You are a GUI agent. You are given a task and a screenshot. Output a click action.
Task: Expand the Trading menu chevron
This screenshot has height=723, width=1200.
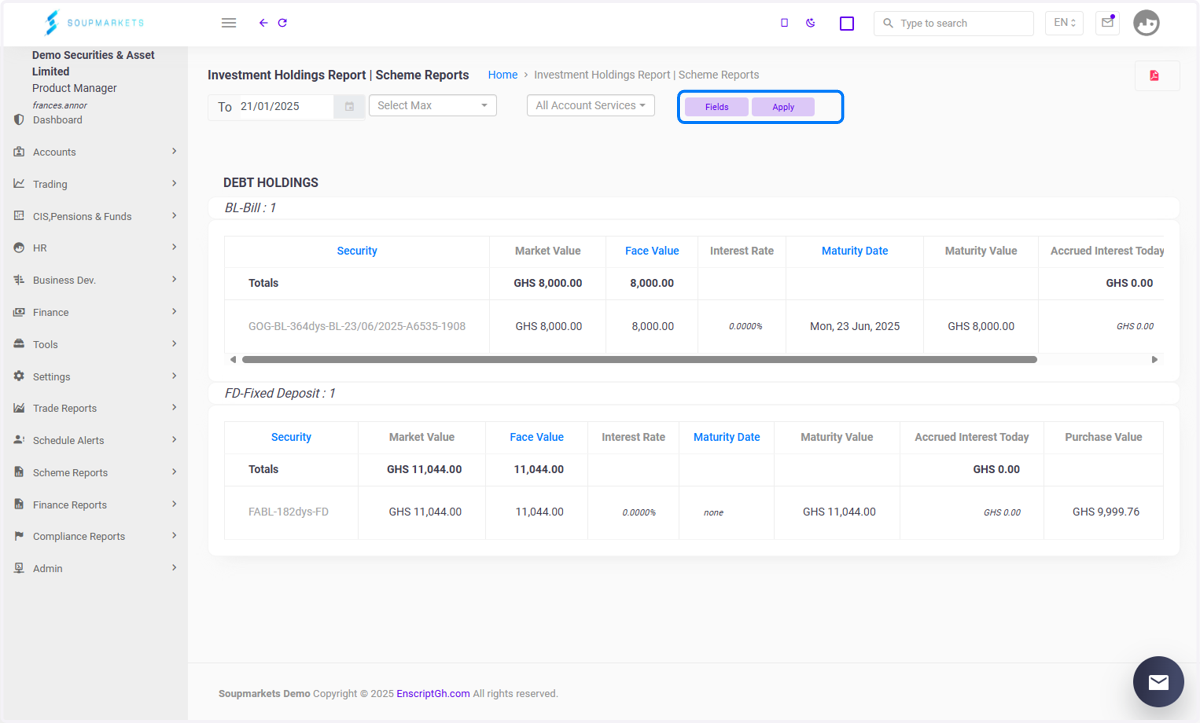point(174,183)
